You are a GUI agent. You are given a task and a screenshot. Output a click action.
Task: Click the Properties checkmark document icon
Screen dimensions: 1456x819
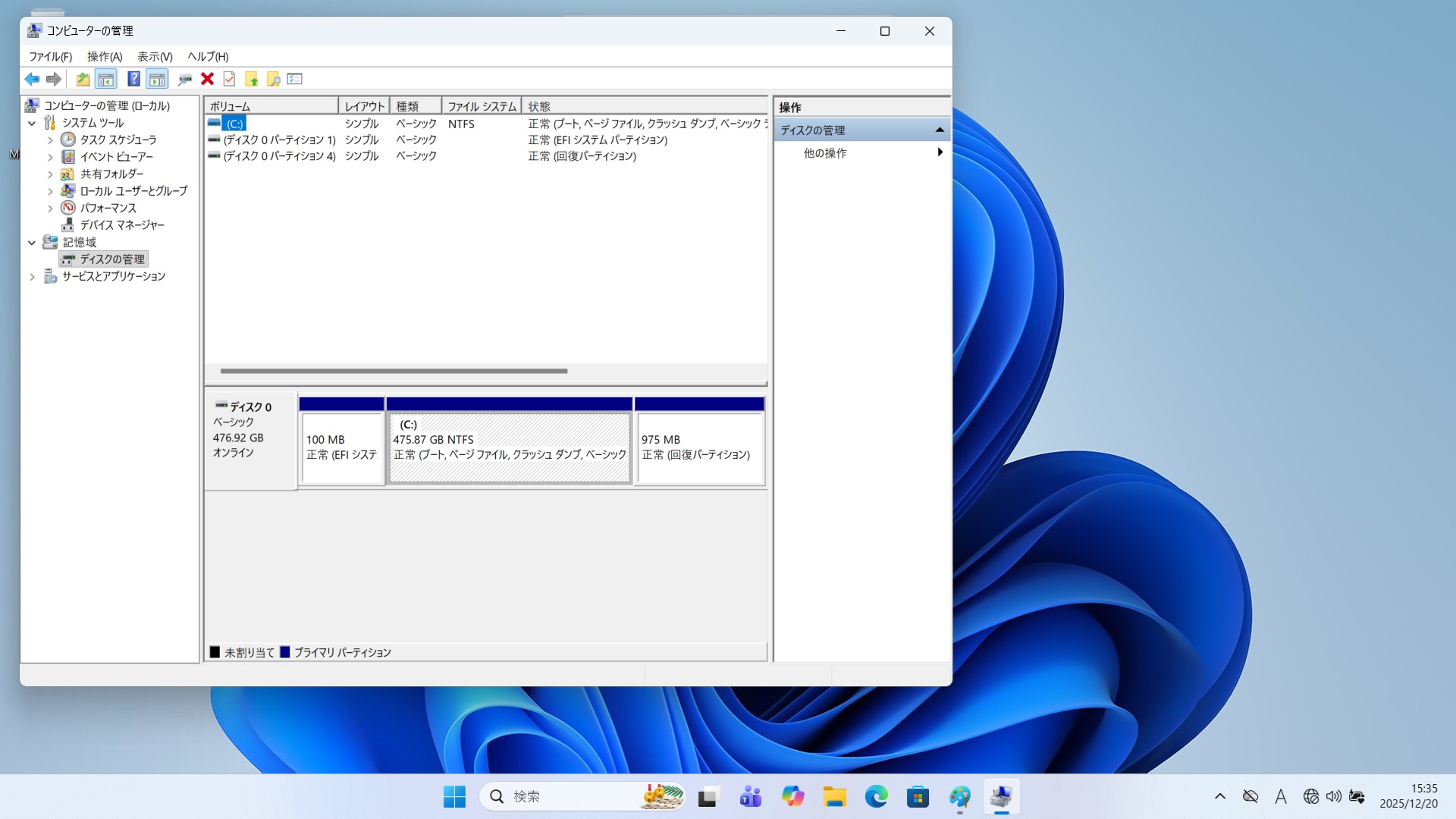click(229, 79)
